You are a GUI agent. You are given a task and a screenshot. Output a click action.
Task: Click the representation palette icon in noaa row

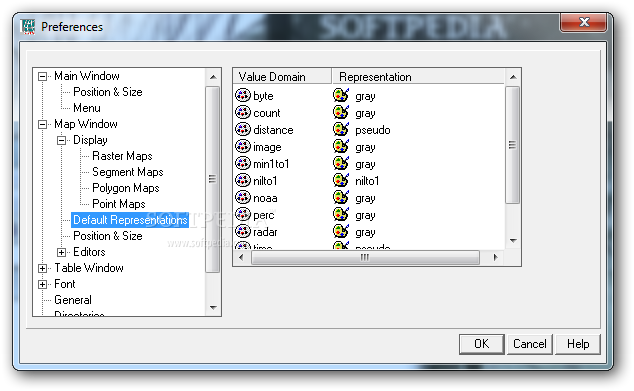click(x=341, y=197)
